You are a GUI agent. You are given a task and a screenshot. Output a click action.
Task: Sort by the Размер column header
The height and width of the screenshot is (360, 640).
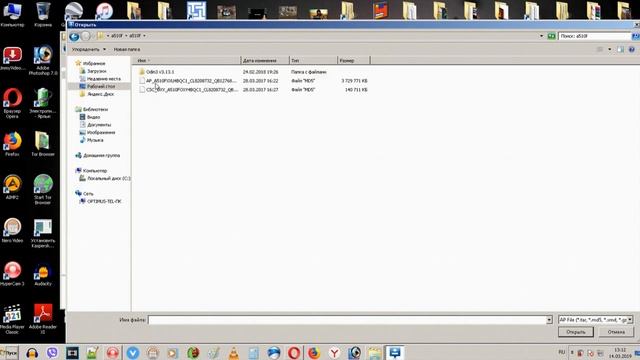coord(353,60)
